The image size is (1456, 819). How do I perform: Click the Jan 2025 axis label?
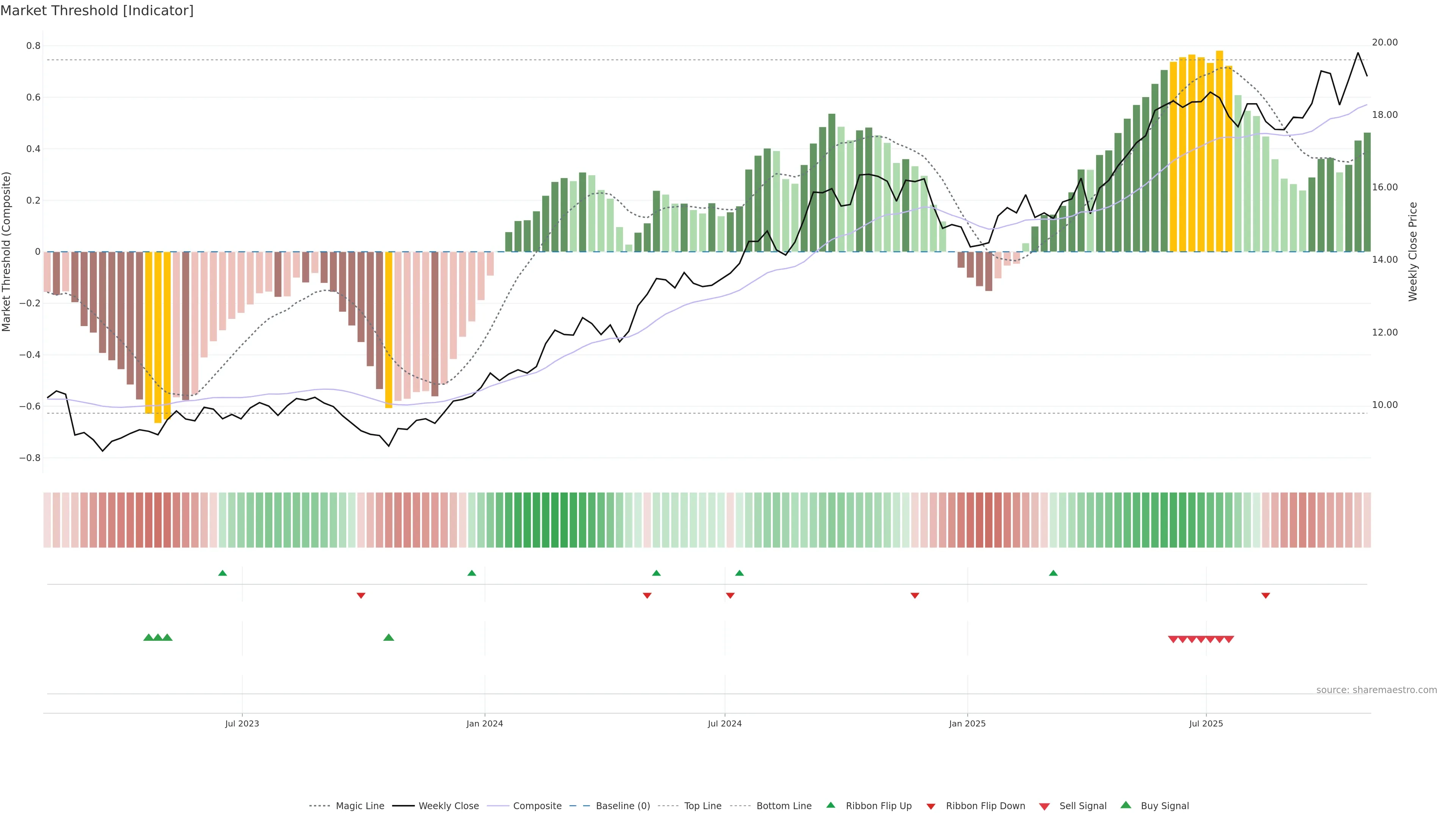pyautogui.click(x=967, y=723)
